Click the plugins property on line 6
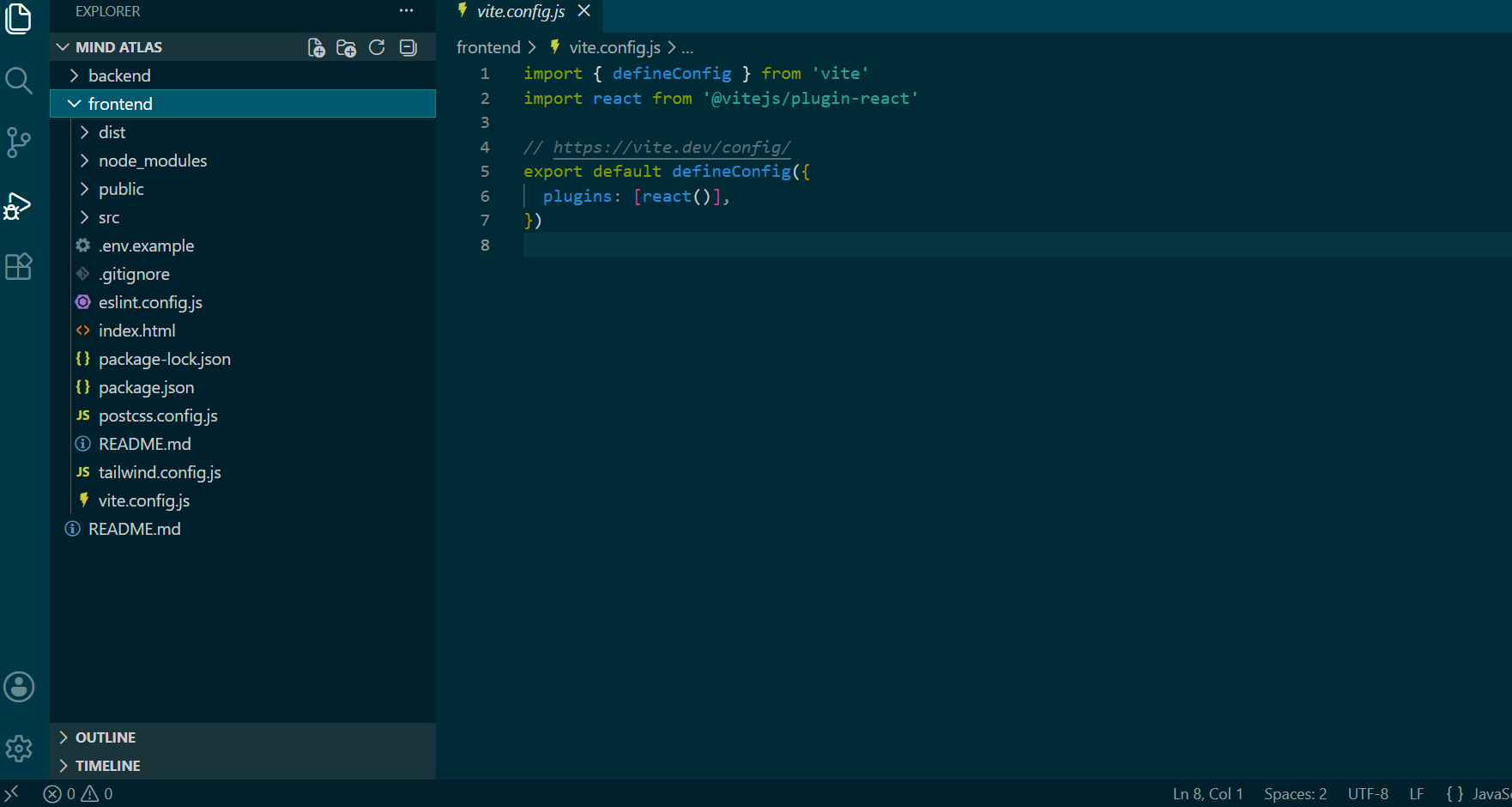 (578, 197)
